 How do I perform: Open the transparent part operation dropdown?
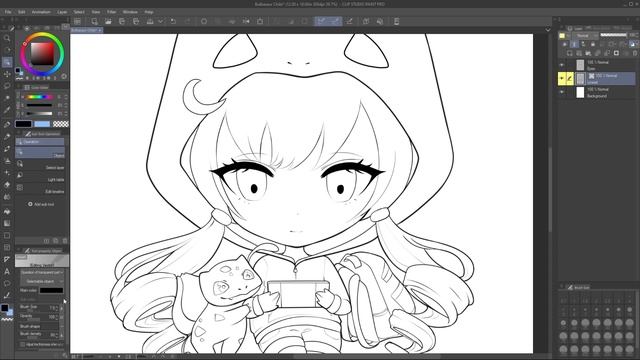[42, 273]
